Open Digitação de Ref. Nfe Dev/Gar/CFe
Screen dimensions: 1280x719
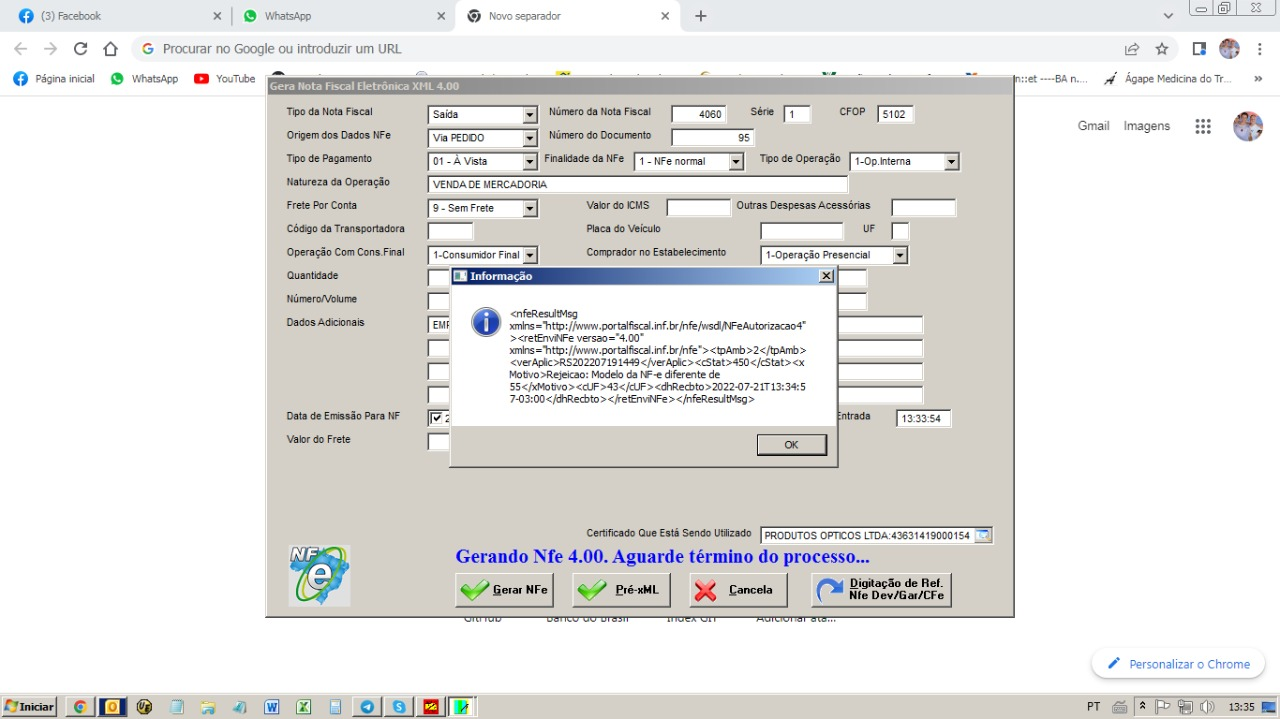coord(881,590)
